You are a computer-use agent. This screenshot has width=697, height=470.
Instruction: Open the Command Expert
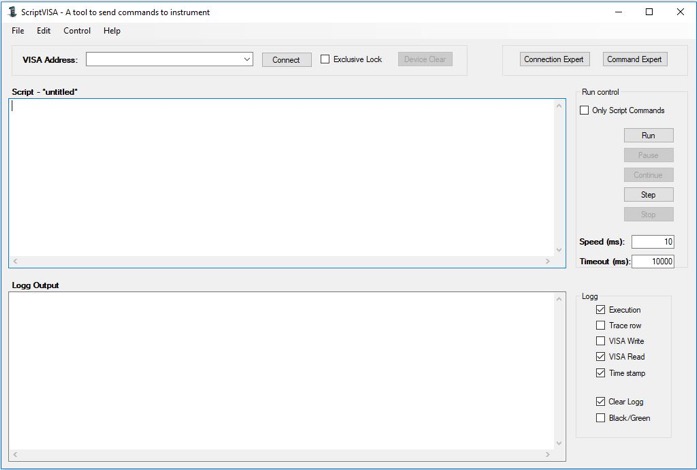635,59
